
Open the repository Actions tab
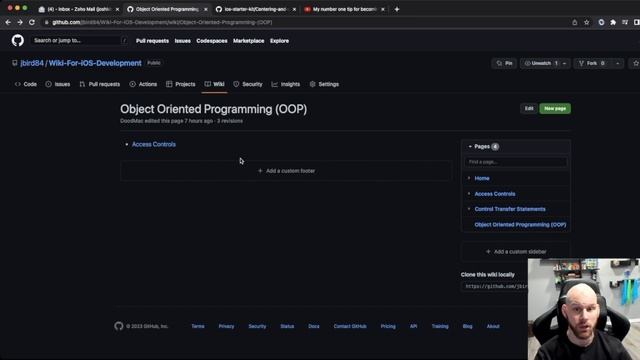click(143, 84)
